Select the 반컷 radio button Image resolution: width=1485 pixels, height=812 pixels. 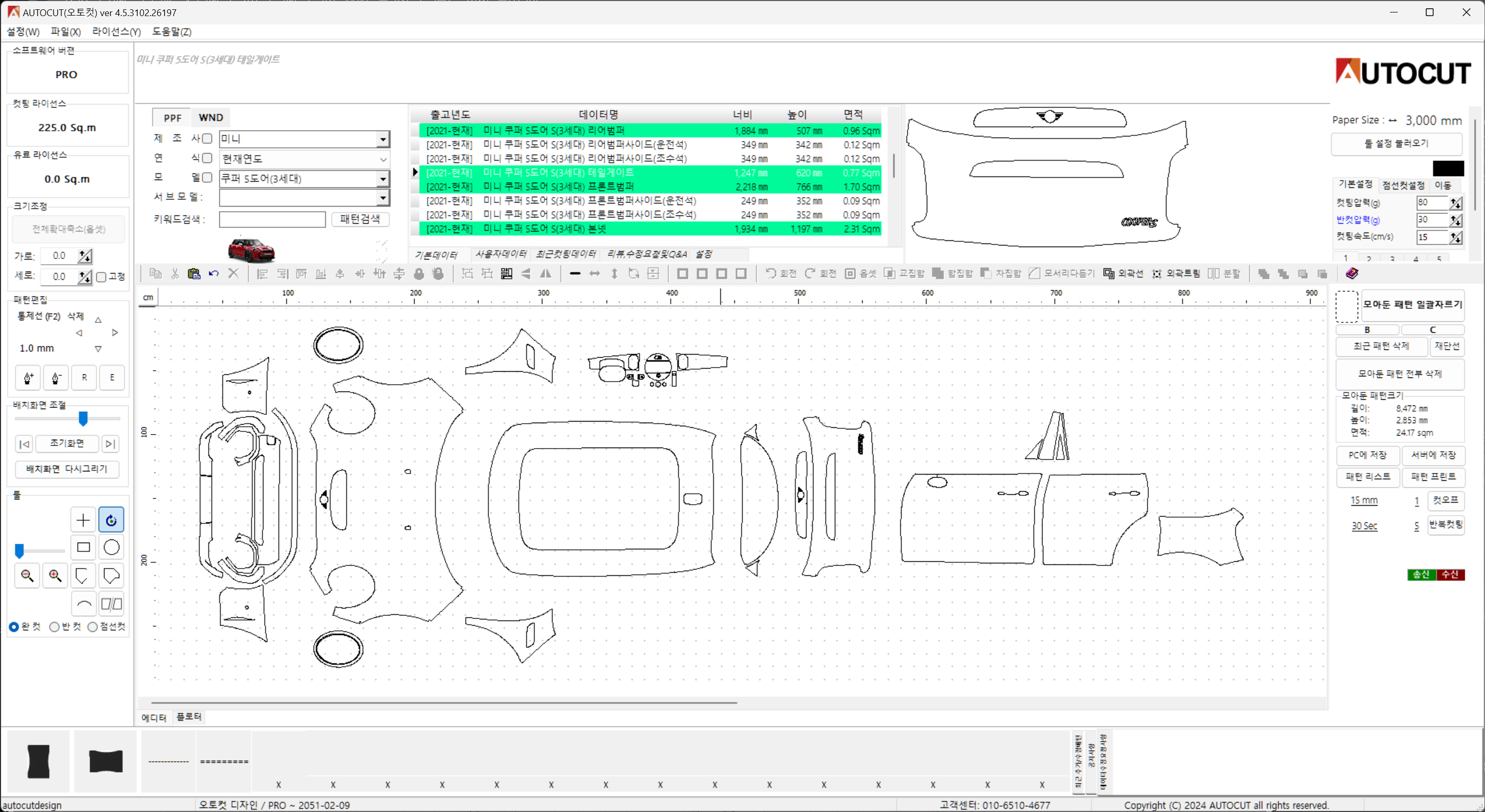(54, 627)
